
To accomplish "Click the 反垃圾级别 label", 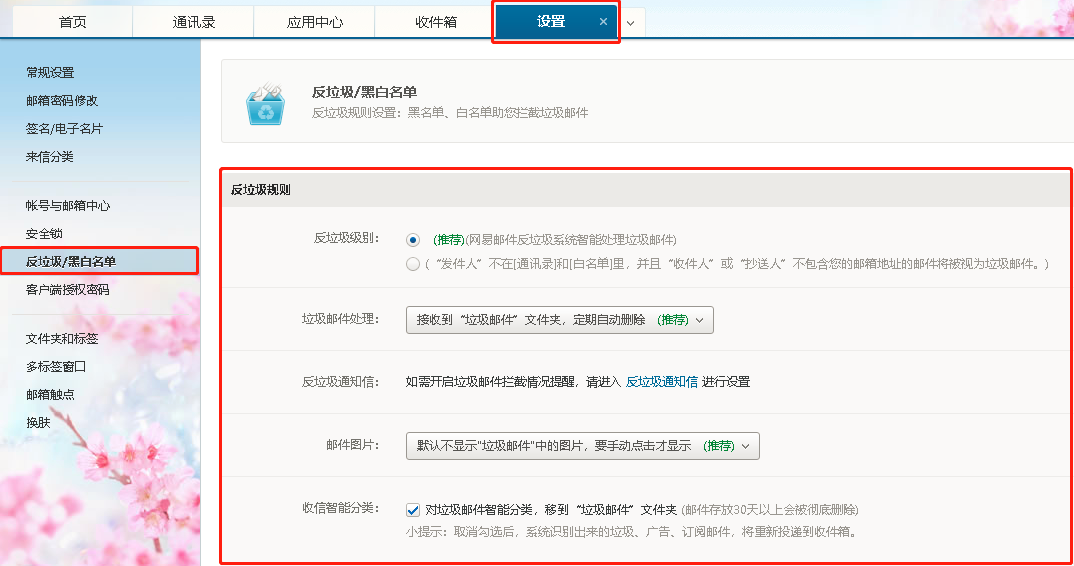I will pyautogui.click(x=347, y=238).
